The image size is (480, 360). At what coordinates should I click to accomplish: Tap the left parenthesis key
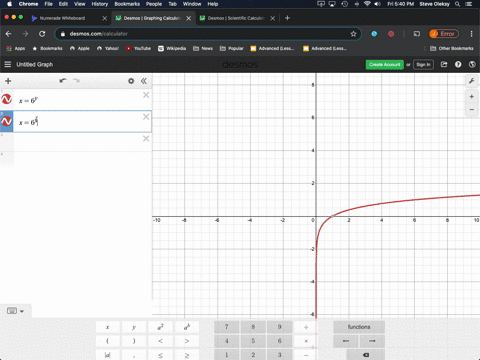tap(107, 341)
